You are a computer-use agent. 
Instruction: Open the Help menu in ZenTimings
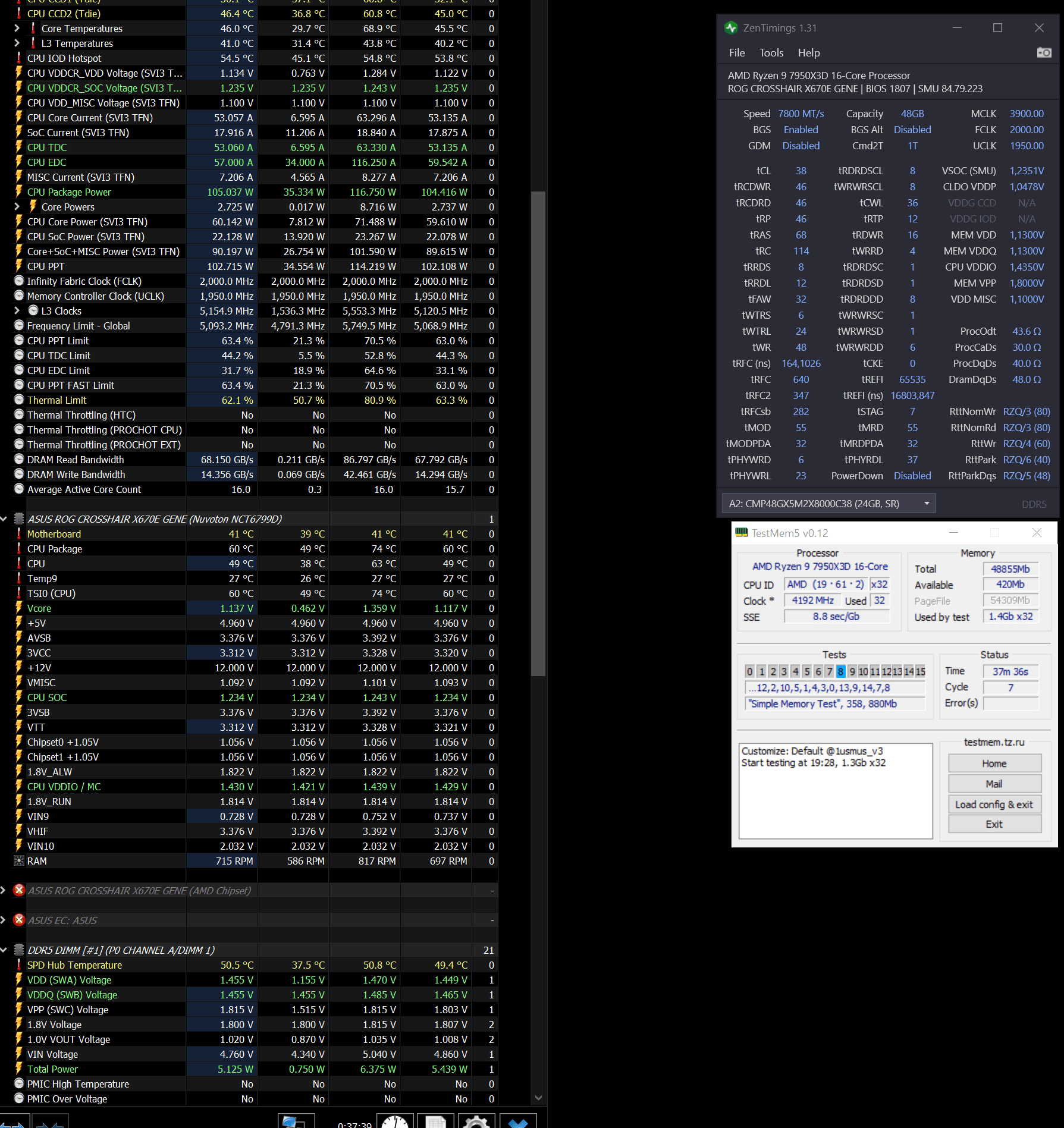[808, 53]
